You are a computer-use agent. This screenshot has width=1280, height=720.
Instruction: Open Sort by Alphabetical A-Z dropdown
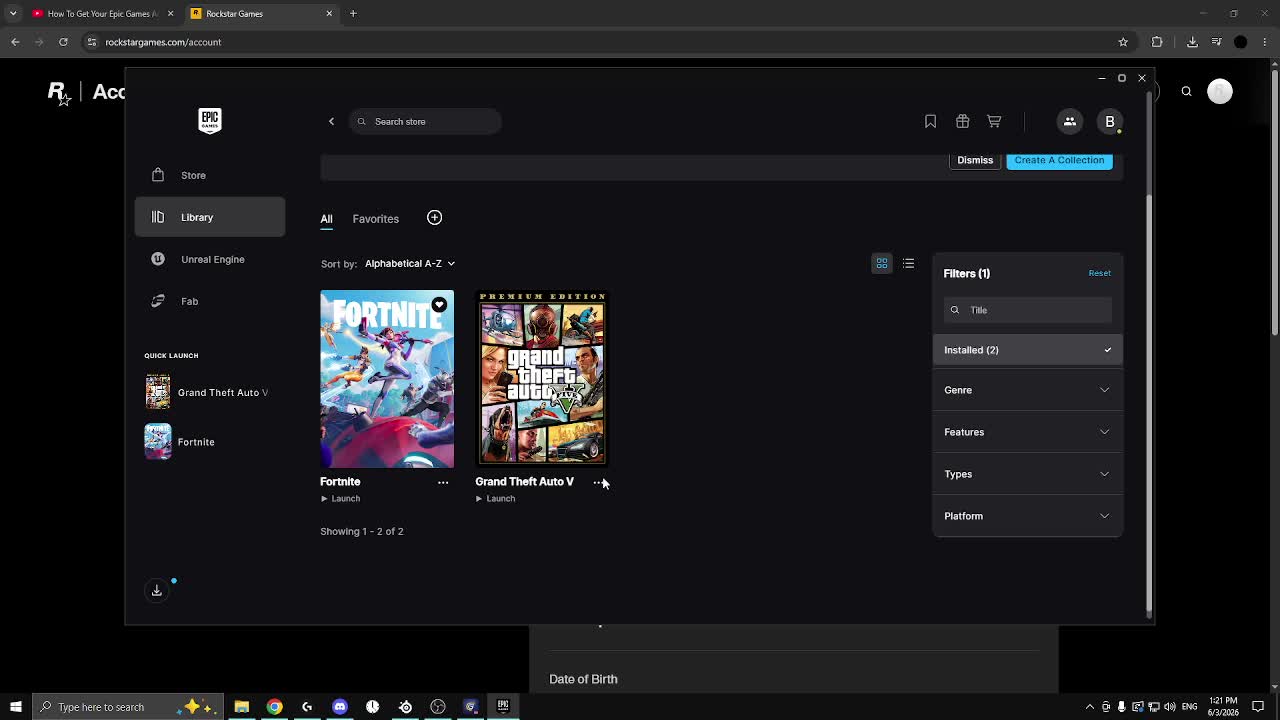(x=409, y=264)
